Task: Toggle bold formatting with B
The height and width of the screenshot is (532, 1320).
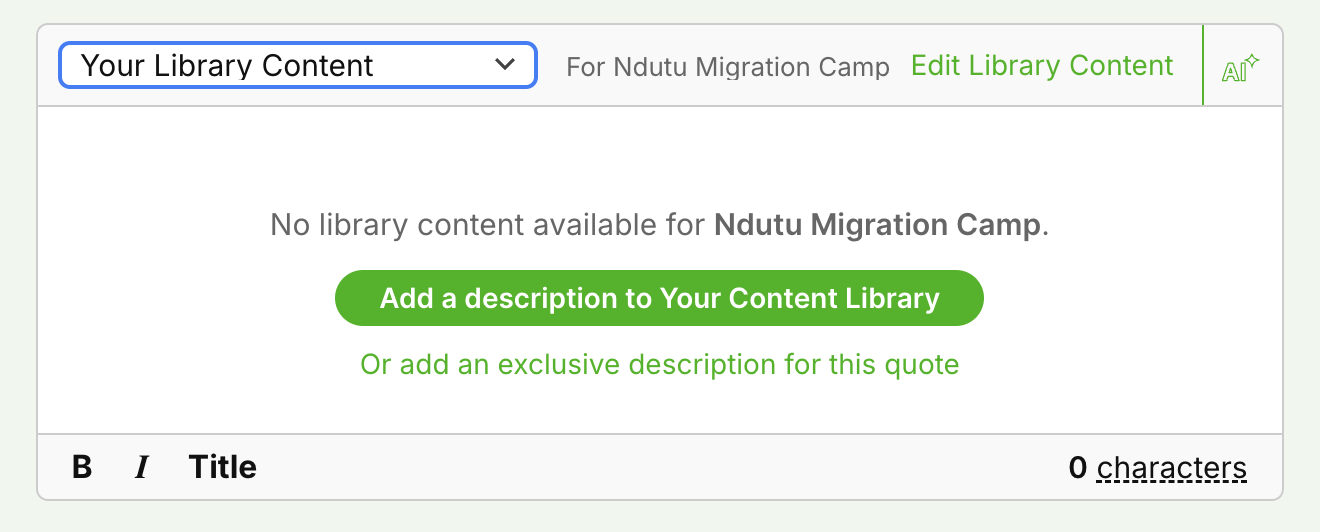Action: 82,467
